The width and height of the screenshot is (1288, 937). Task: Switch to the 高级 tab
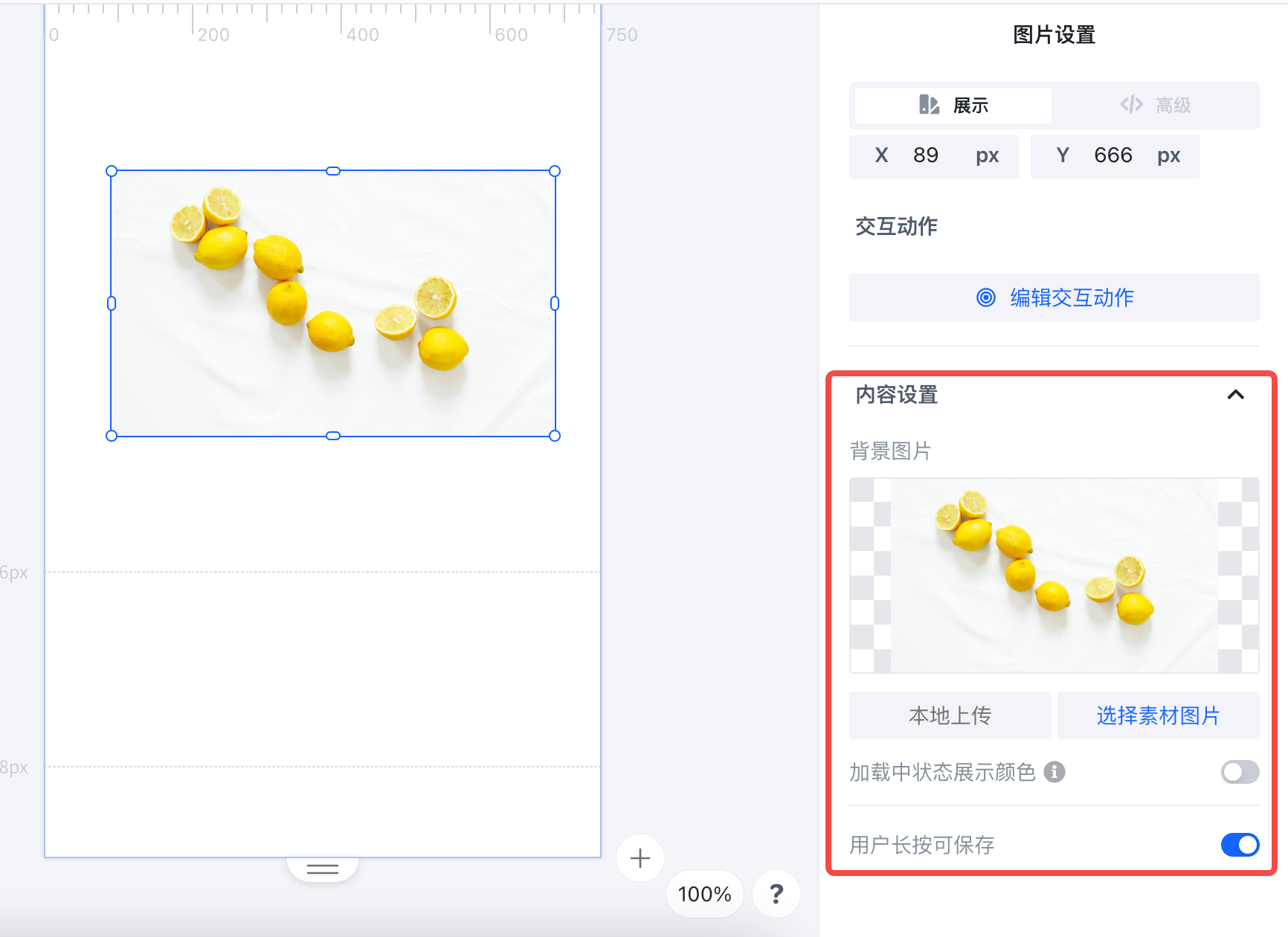1156,106
